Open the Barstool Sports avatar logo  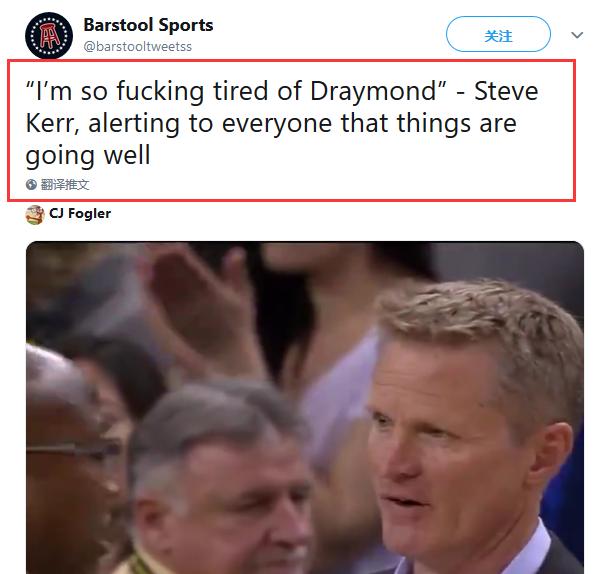pos(49,36)
